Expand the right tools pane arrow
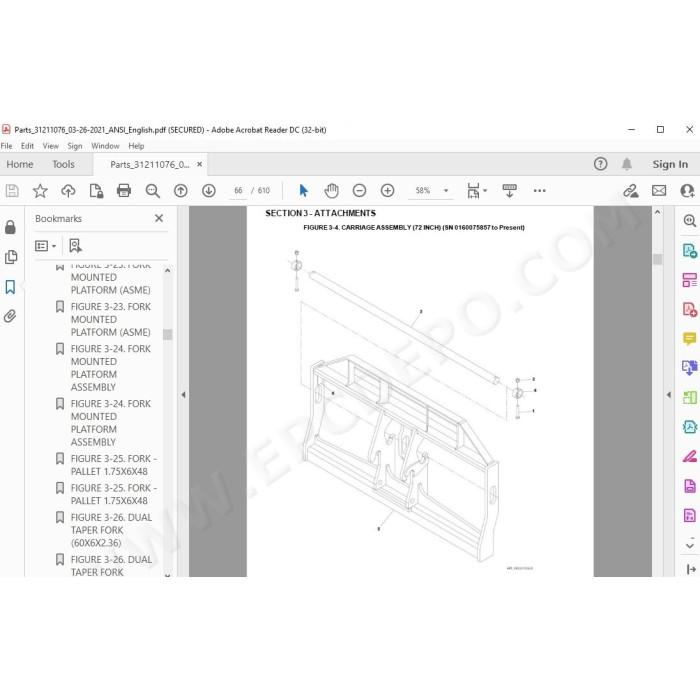This screenshot has height=700, width=700. pos(668,395)
